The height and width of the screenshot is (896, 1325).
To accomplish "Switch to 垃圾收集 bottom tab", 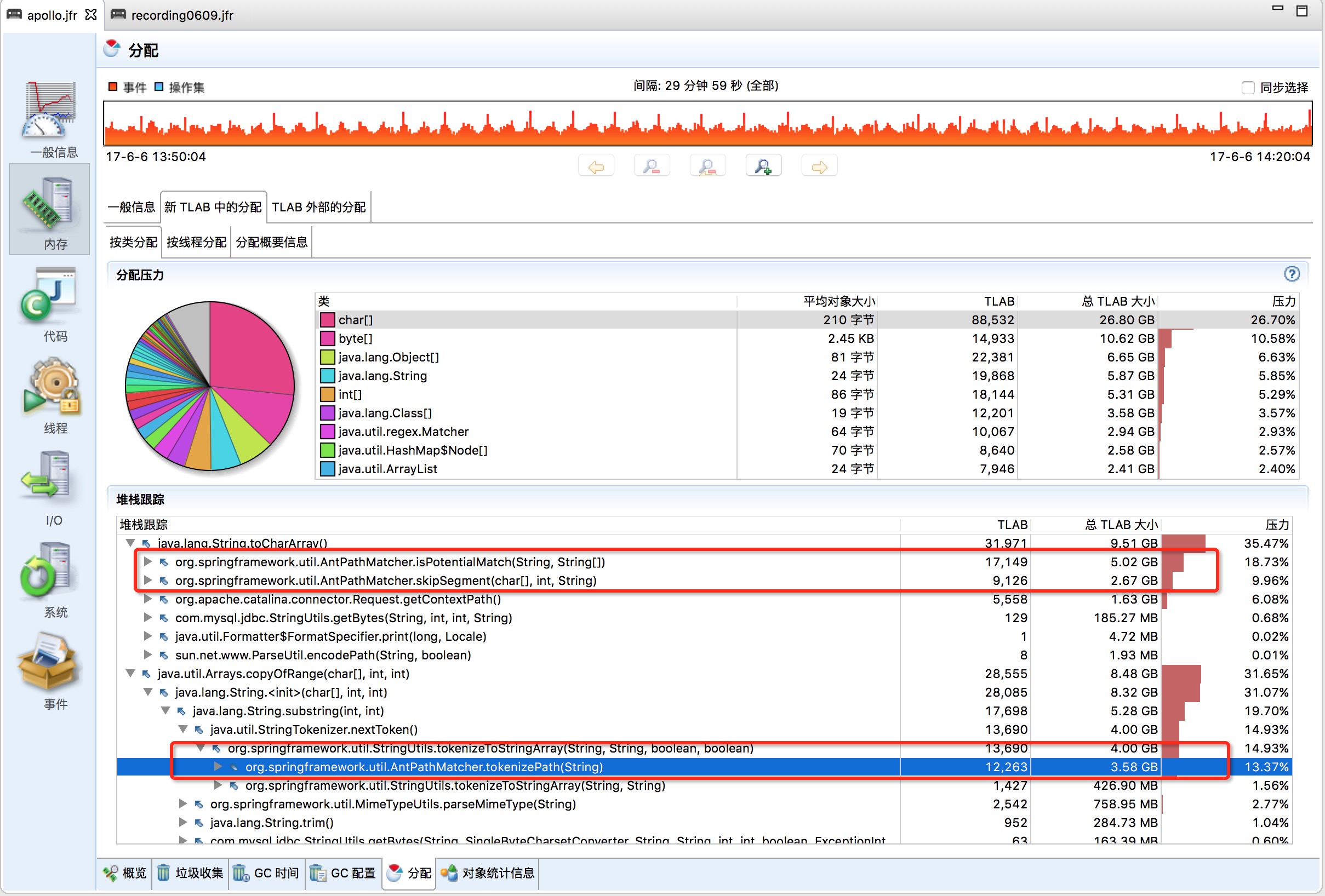I will (190, 872).
